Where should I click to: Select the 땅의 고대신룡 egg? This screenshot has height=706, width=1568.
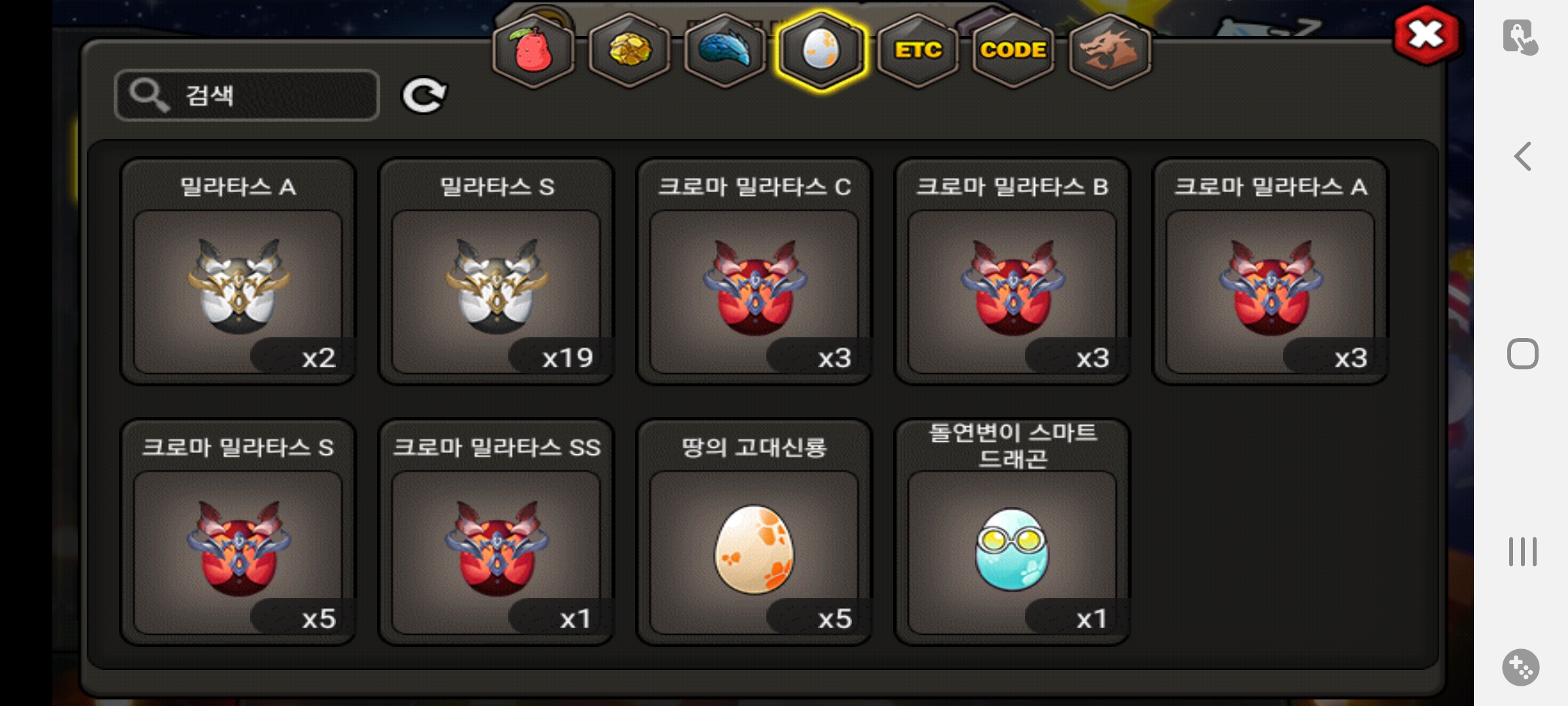(755, 533)
